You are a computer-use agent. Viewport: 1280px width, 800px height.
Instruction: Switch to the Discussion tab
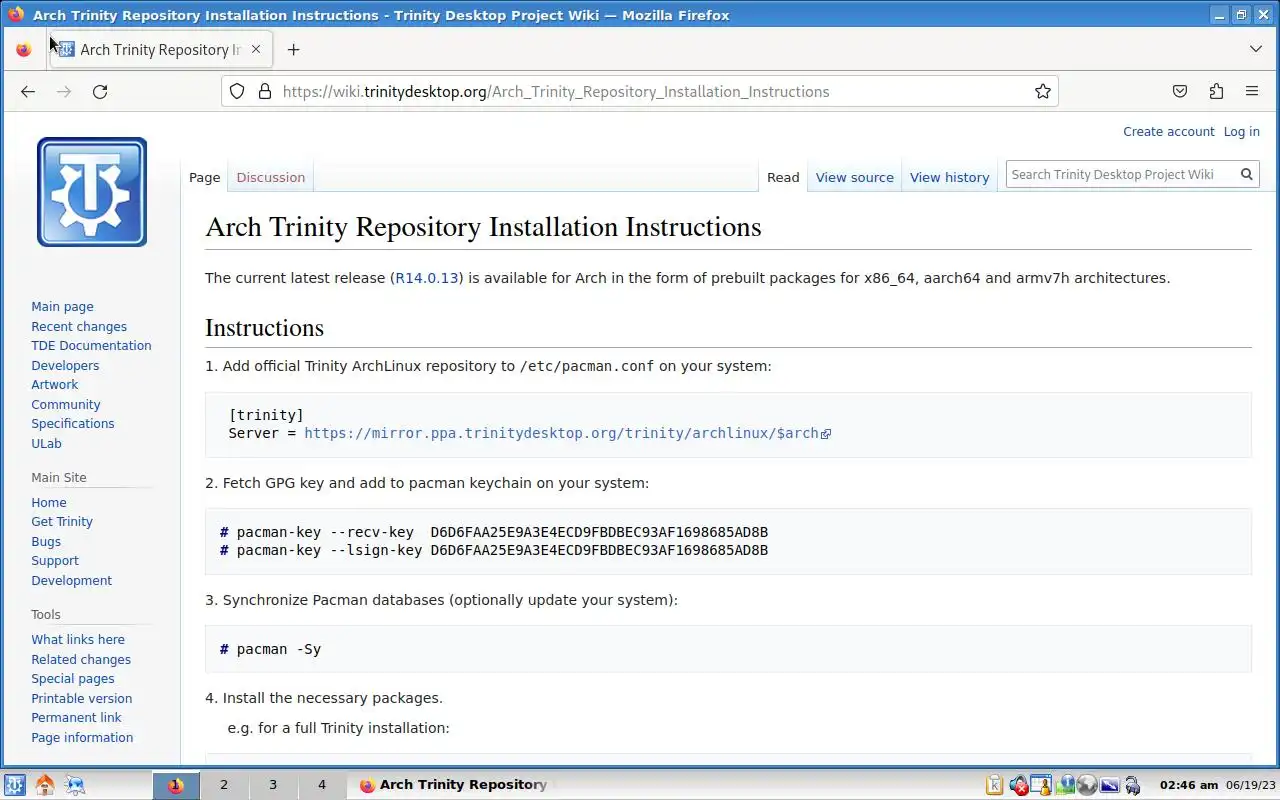271,177
